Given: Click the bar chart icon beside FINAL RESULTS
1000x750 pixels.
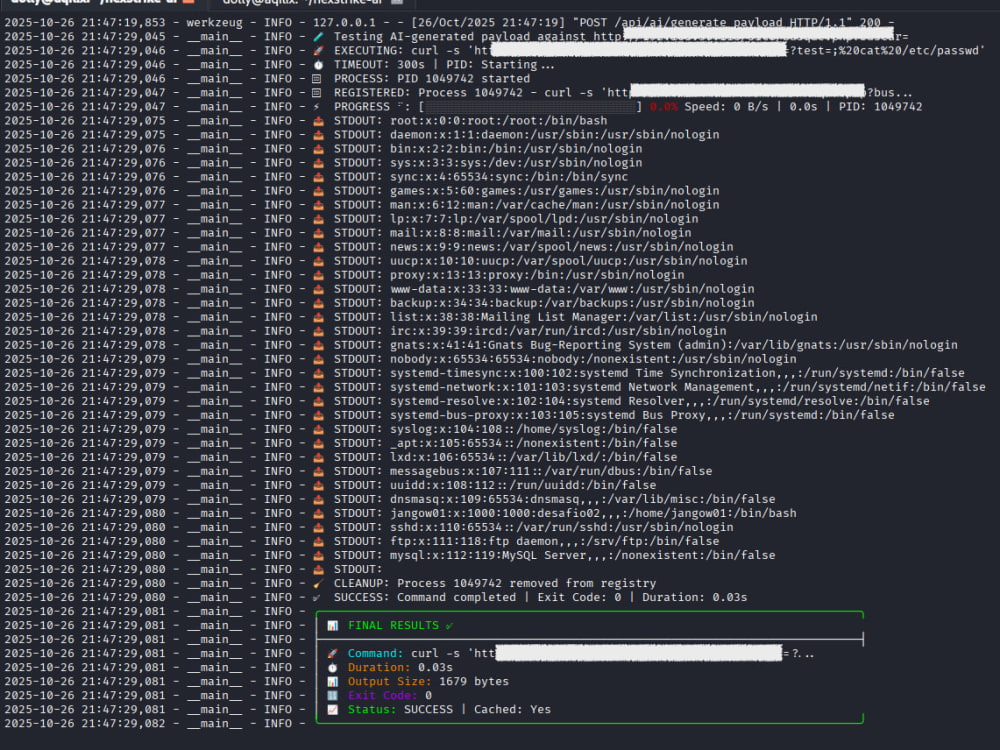Looking at the screenshot, I should [x=332, y=626].
